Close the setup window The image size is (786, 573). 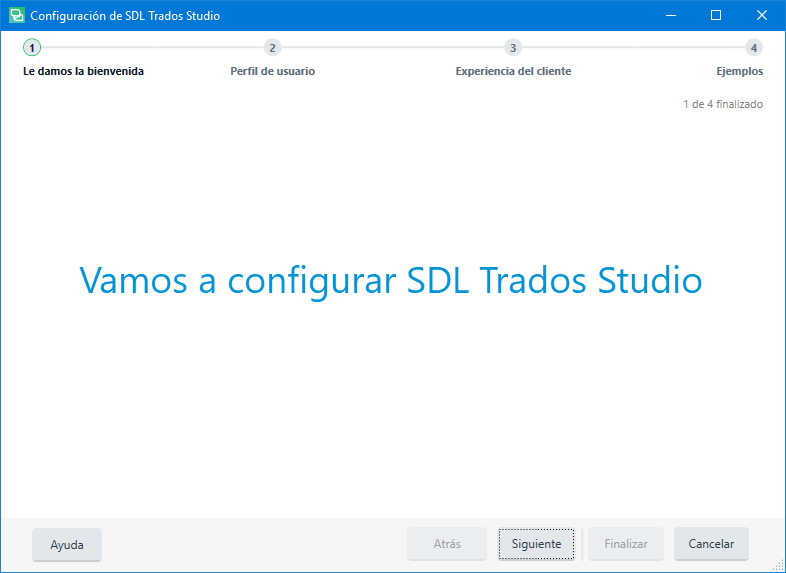click(x=761, y=16)
